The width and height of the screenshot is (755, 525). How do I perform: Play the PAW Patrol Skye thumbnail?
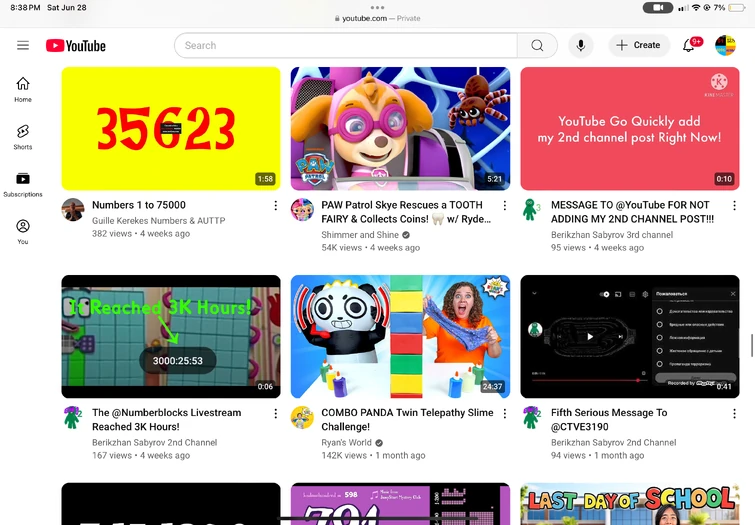click(x=400, y=129)
